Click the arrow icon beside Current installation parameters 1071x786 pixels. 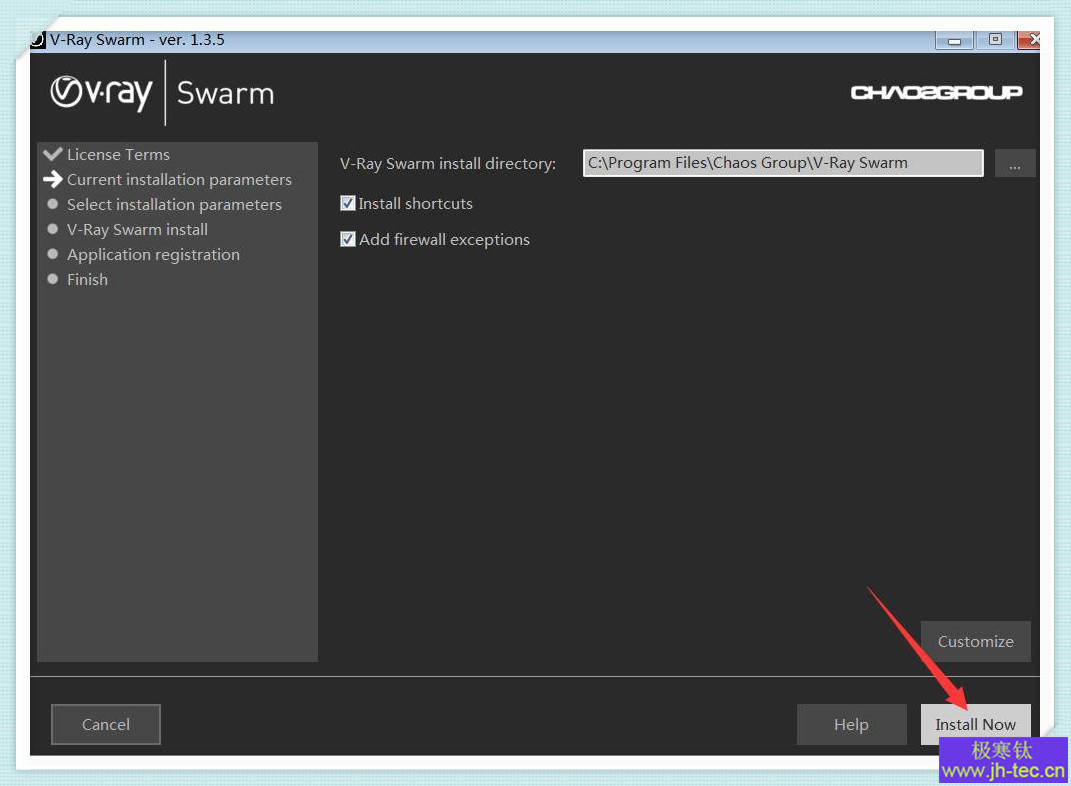pos(53,179)
